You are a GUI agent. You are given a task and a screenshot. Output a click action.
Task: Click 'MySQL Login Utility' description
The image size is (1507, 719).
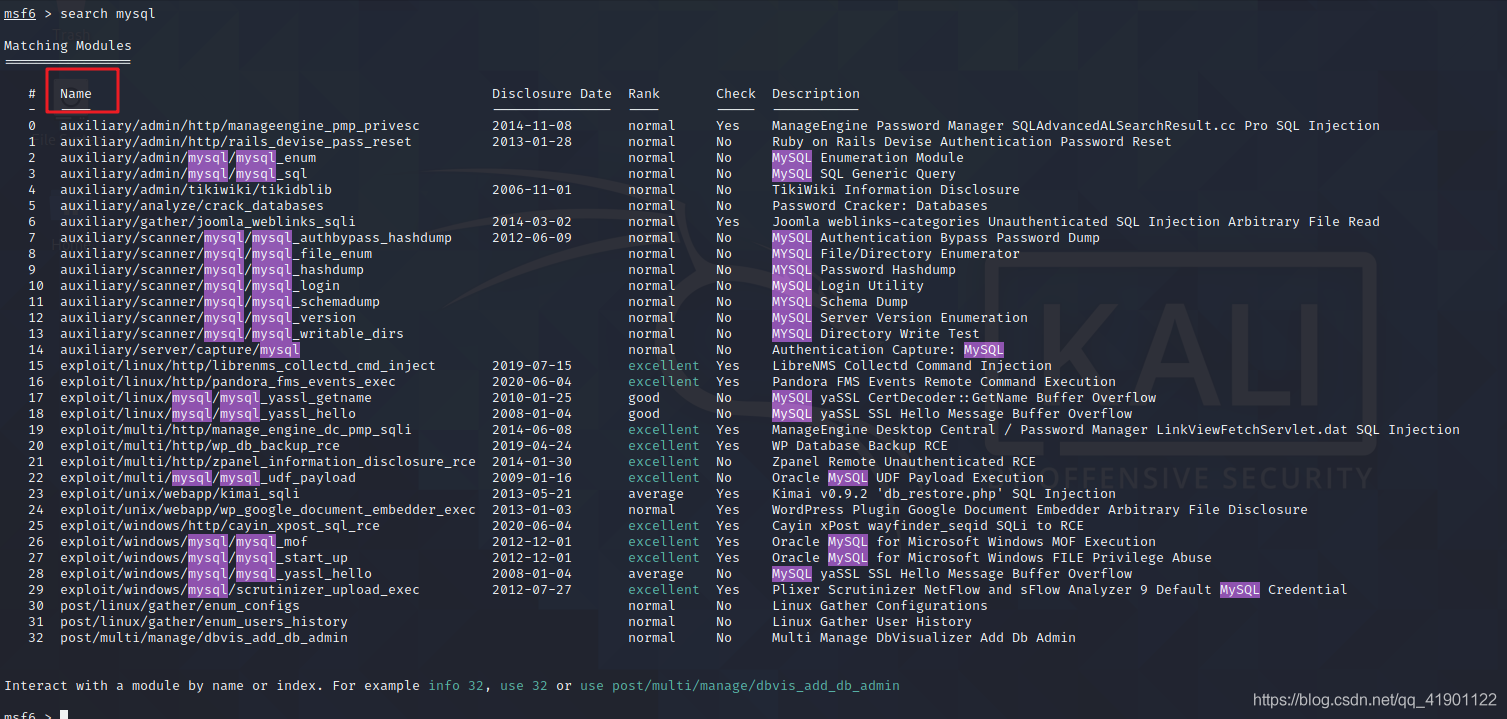click(x=848, y=286)
